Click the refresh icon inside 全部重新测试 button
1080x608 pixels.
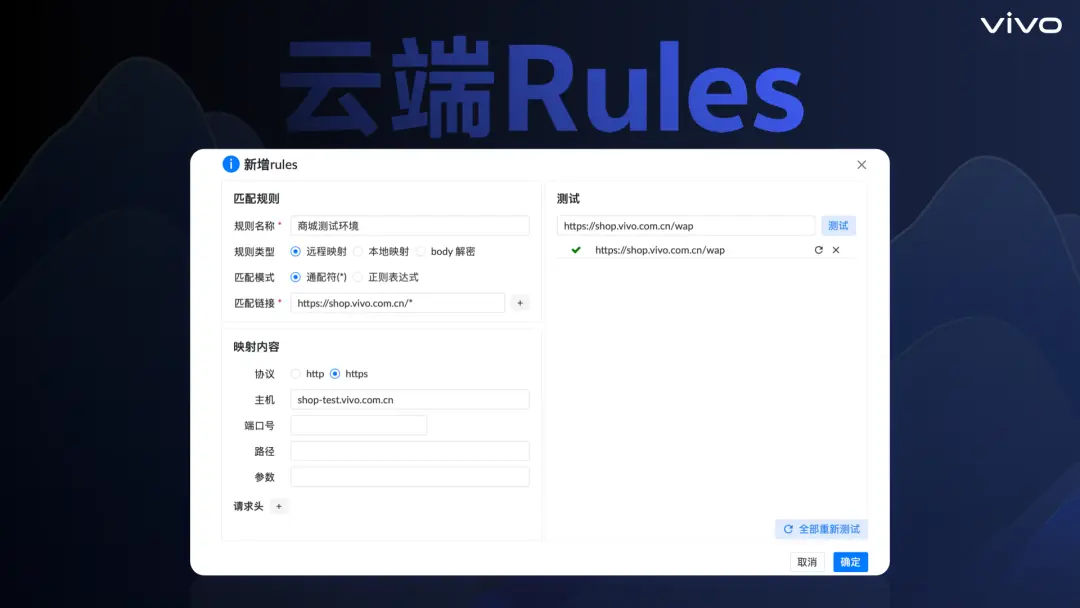click(786, 529)
